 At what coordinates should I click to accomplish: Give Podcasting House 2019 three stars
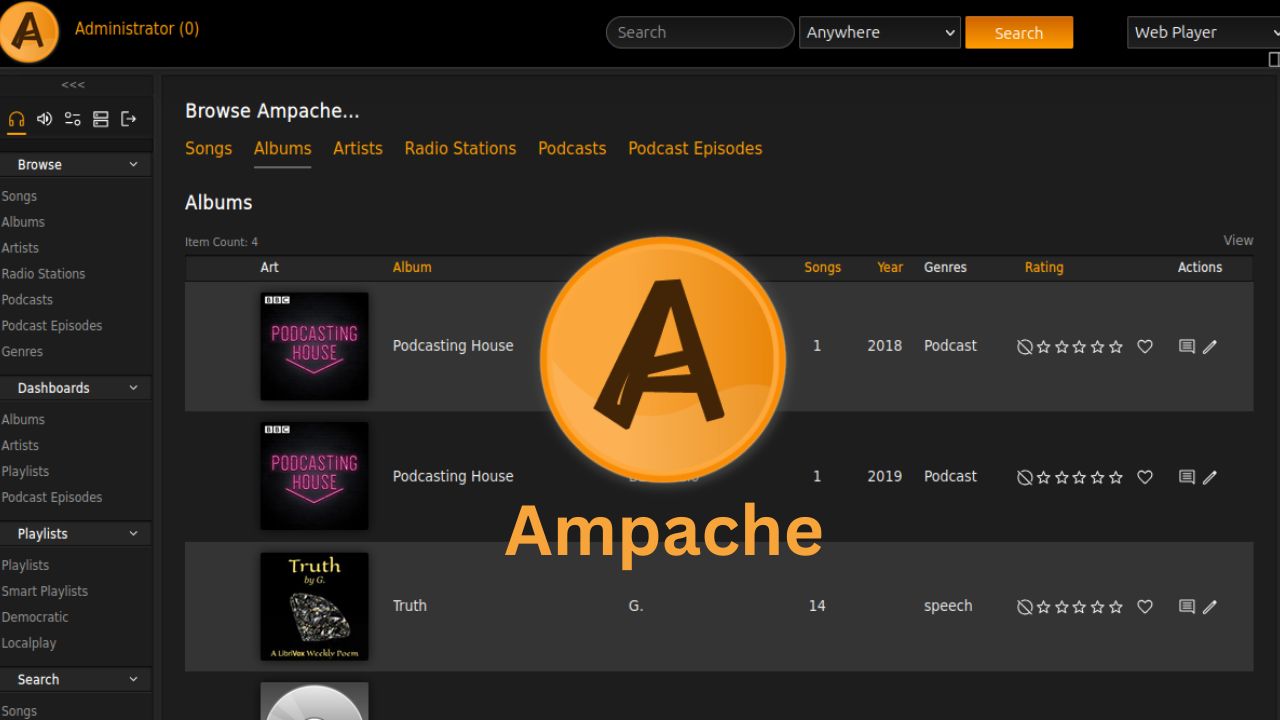click(x=1080, y=477)
